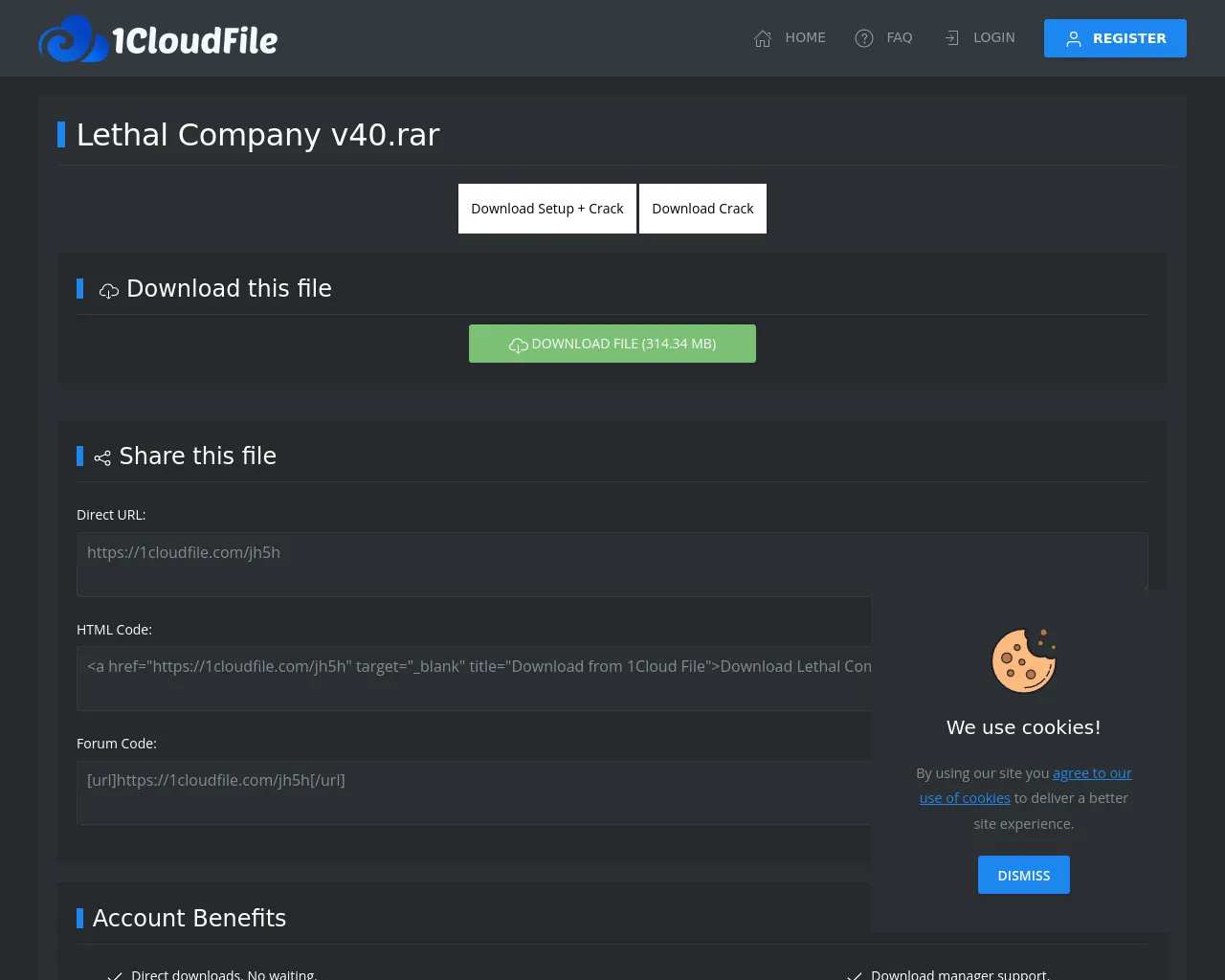Screen dimensions: 1225x980
Task: Open the agree to our use of cookies link
Action: point(1091,773)
